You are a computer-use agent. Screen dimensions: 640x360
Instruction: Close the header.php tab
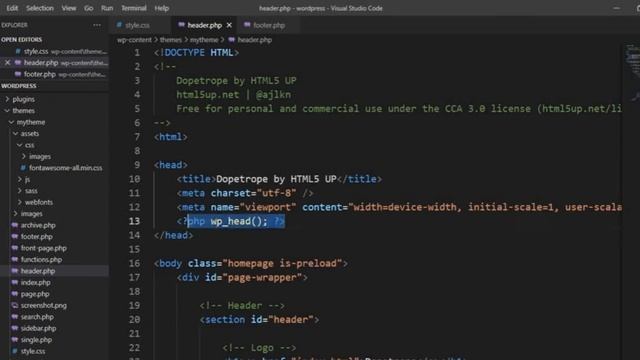229,25
